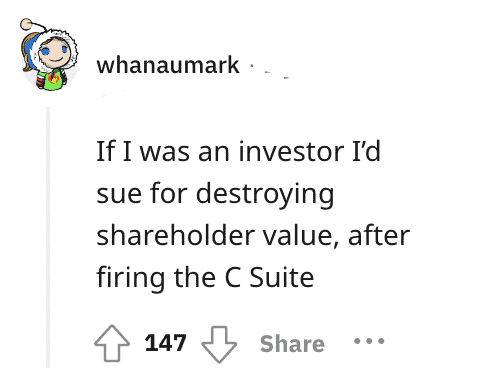Open the three-dot more options menu
Viewport: 486px width, 368px height.
tap(369, 341)
